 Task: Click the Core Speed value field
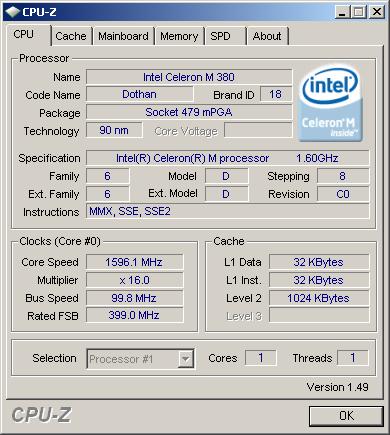[134, 262]
